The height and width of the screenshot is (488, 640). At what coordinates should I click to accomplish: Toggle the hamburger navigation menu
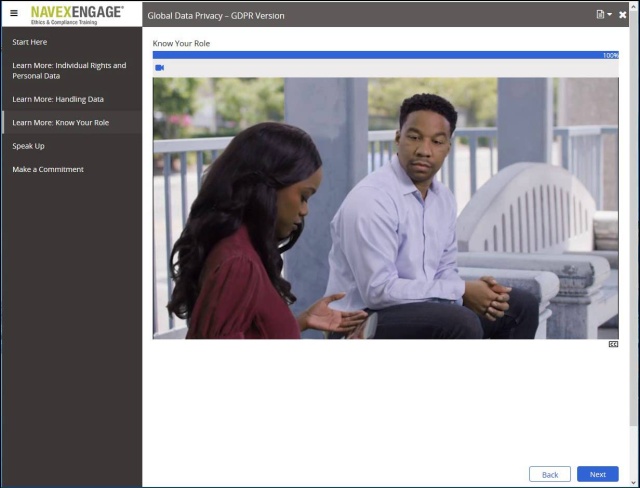[x=14, y=13]
